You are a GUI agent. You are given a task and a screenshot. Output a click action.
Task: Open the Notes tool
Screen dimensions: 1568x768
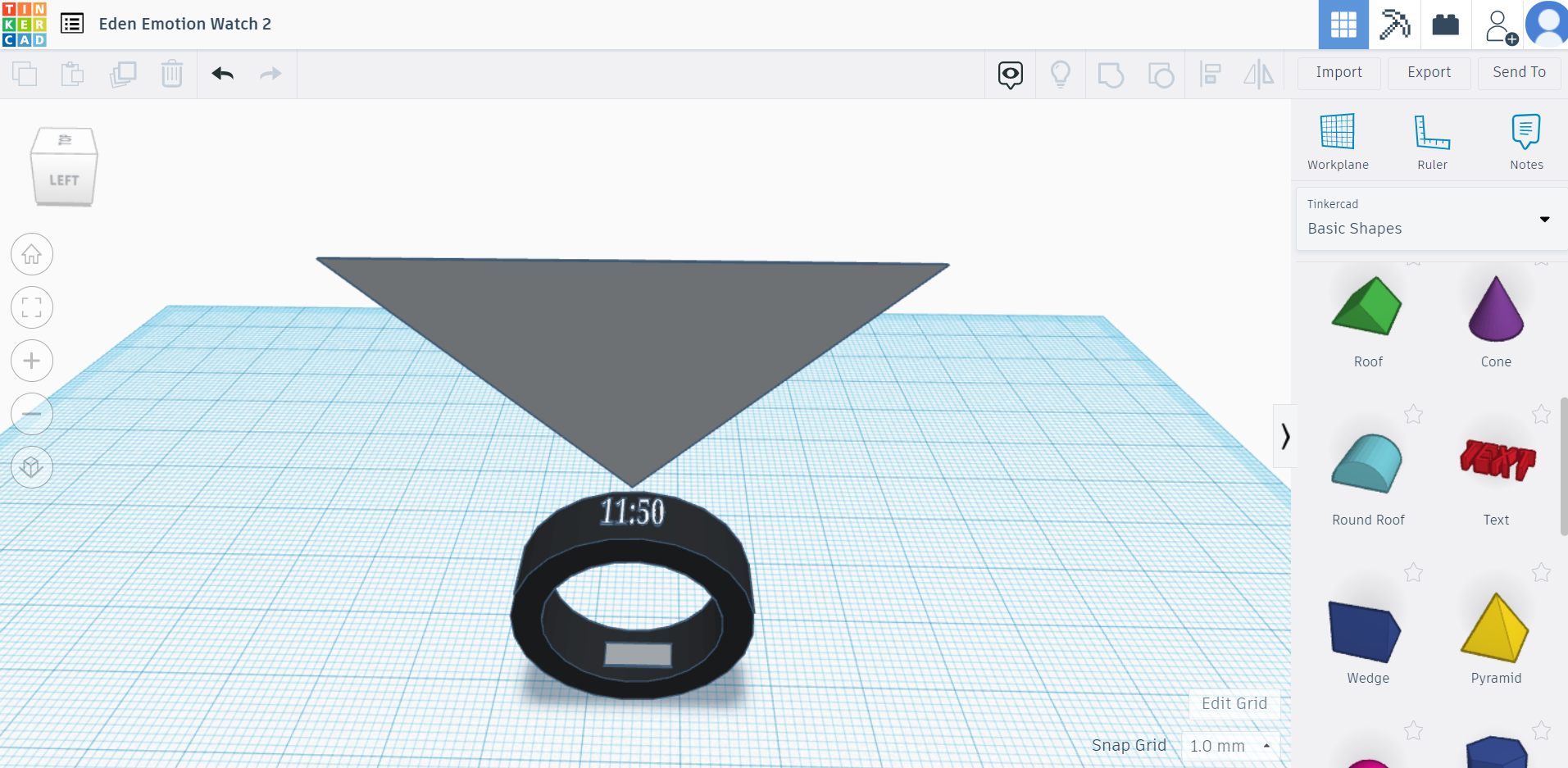tap(1526, 141)
